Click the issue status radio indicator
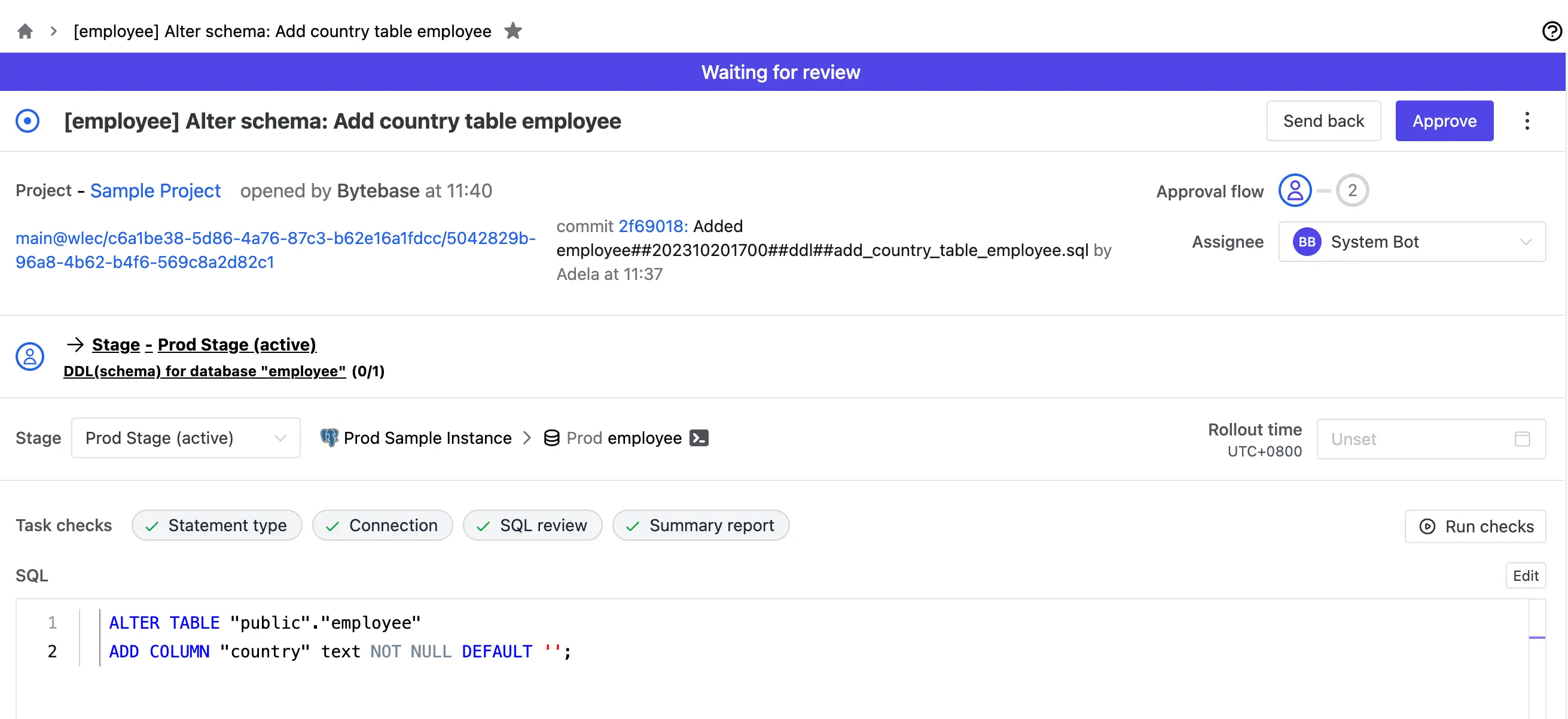 28,121
